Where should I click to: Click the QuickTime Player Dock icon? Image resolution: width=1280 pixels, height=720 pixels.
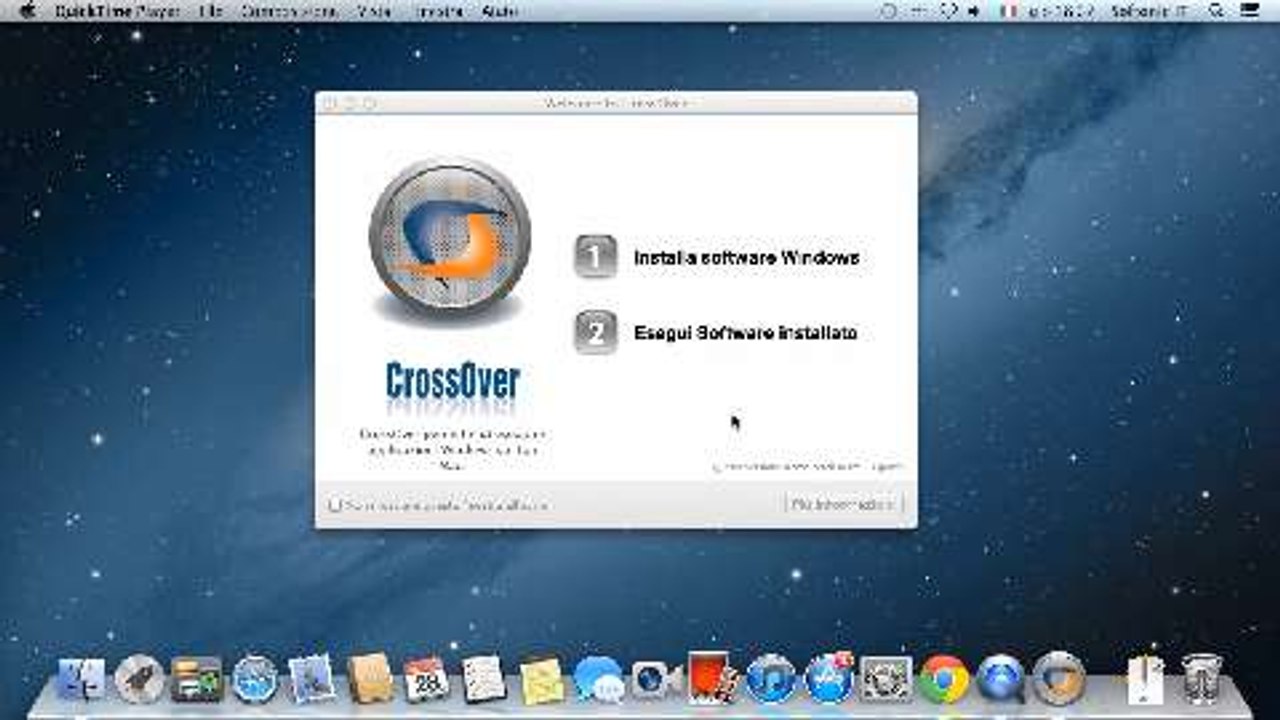tap(1001, 680)
